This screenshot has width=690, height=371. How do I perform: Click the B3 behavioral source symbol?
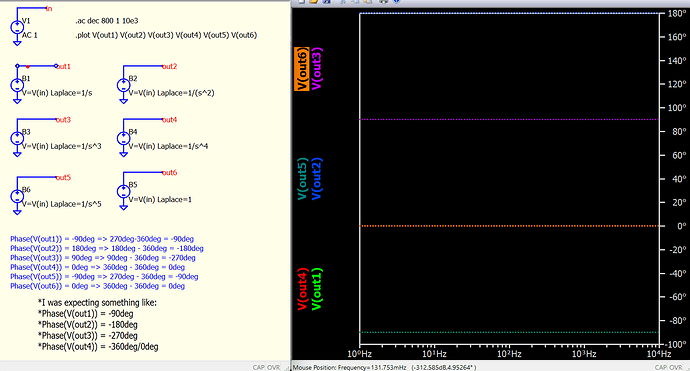click(17, 138)
